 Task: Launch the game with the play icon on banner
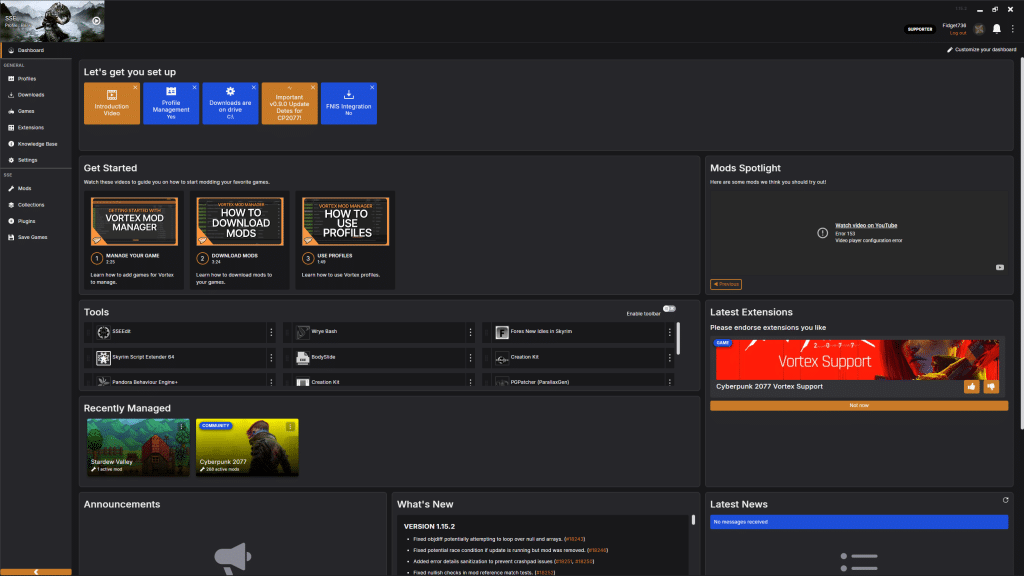pos(96,21)
